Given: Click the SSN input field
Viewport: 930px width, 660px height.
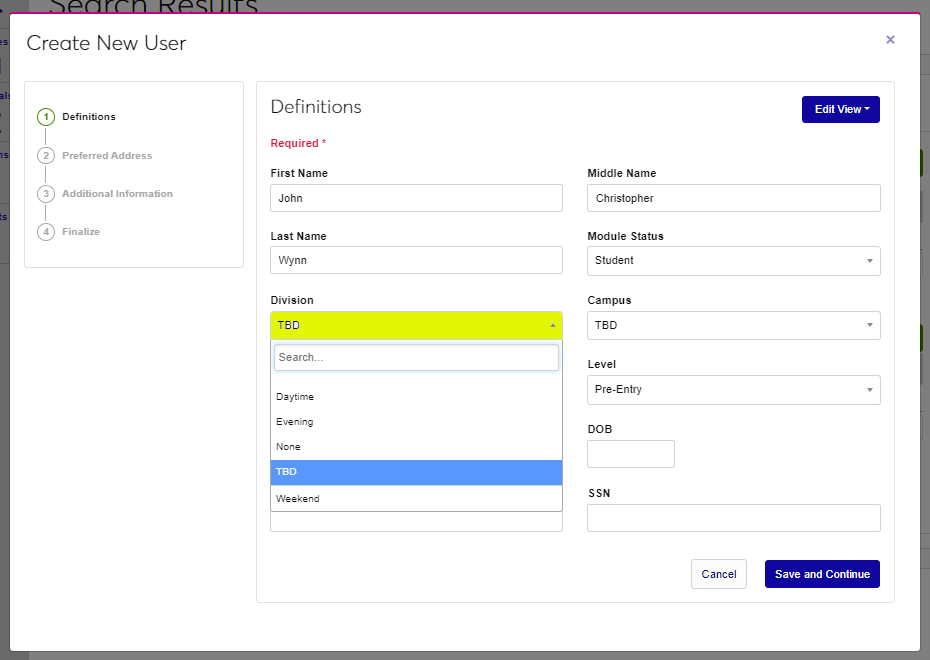Looking at the screenshot, I should (x=733, y=518).
